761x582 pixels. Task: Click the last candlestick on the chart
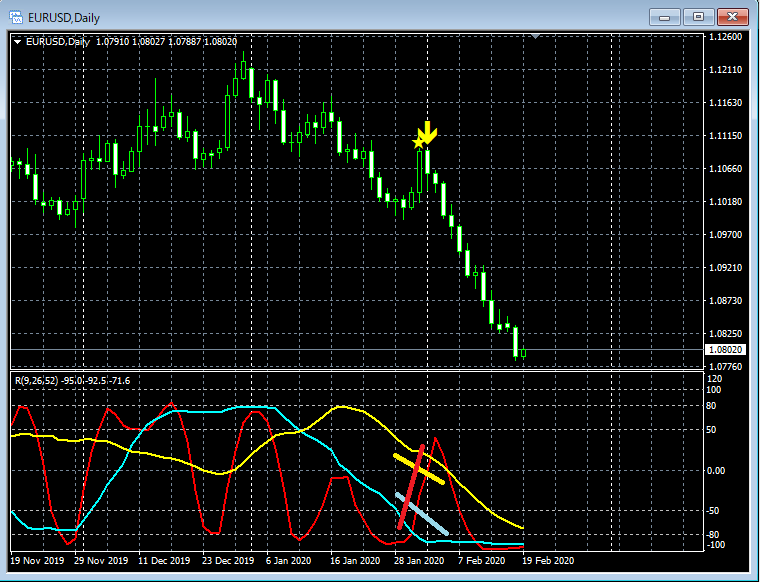coord(524,353)
